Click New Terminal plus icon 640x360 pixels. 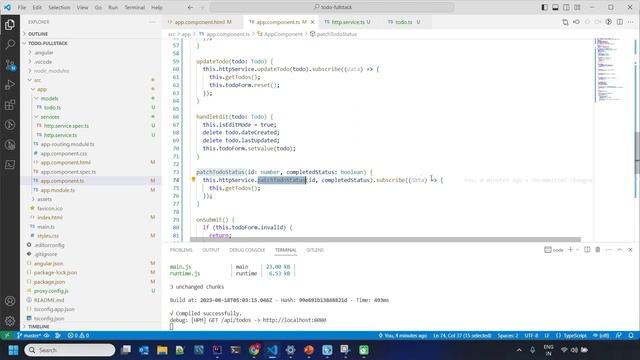pyautogui.click(x=571, y=249)
